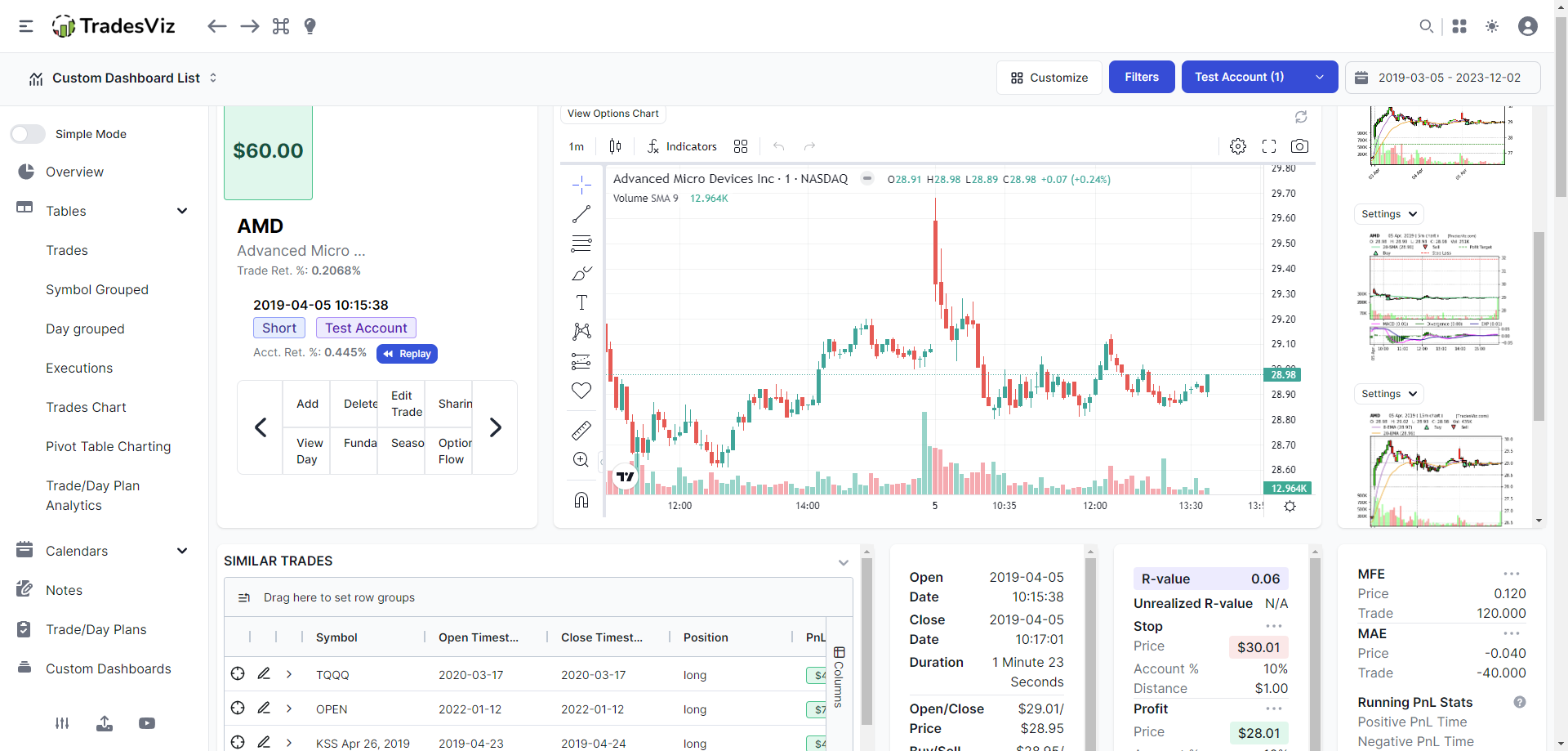Click the lightbulb tips icon
The width and height of the screenshot is (1568, 751).
[310, 26]
